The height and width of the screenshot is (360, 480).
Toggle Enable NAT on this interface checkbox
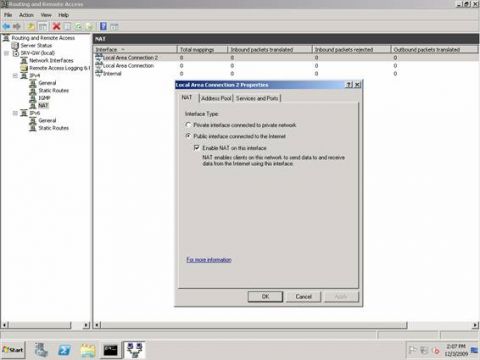(197, 148)
